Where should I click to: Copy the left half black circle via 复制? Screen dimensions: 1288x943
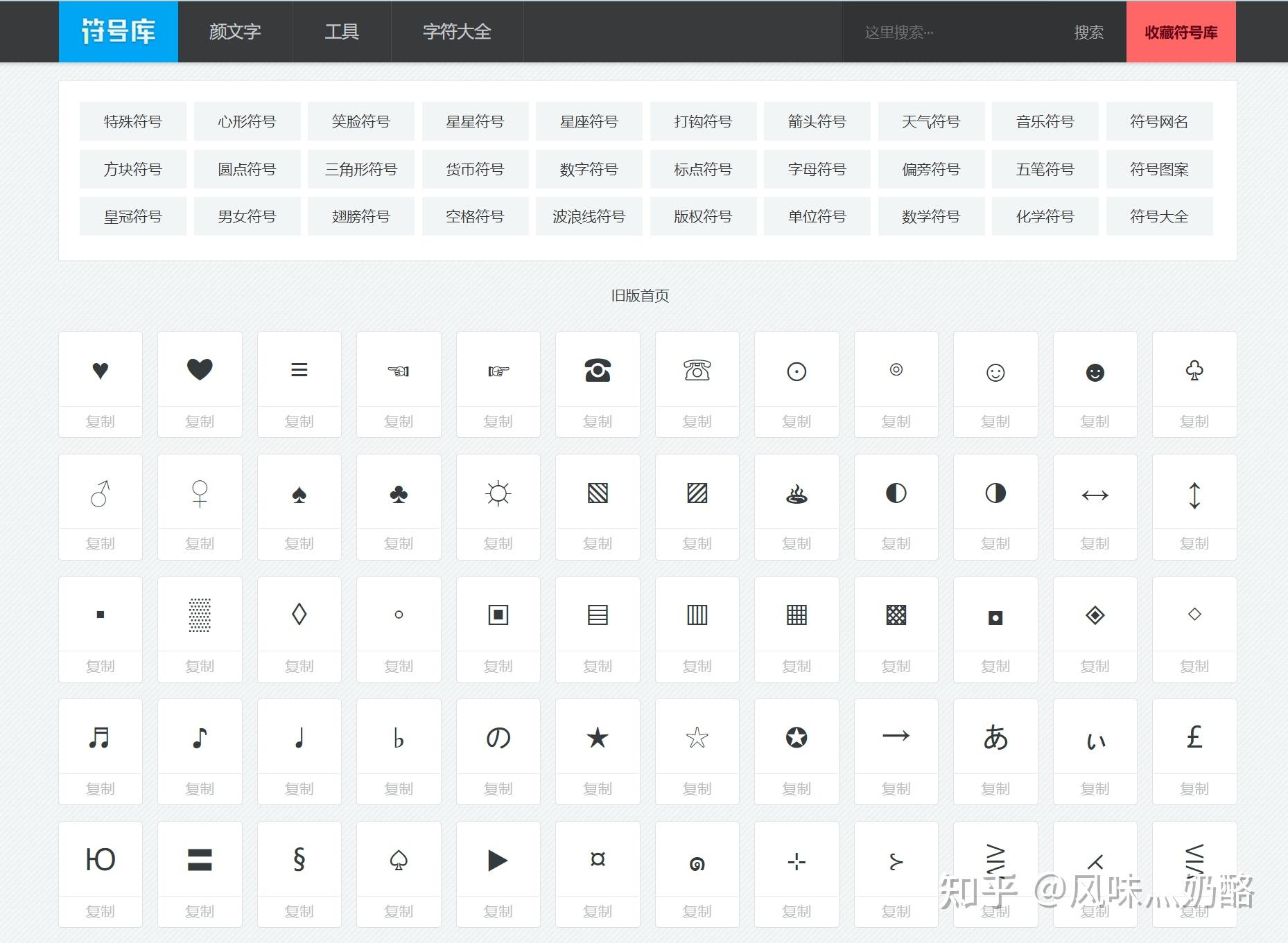point(896,544)
